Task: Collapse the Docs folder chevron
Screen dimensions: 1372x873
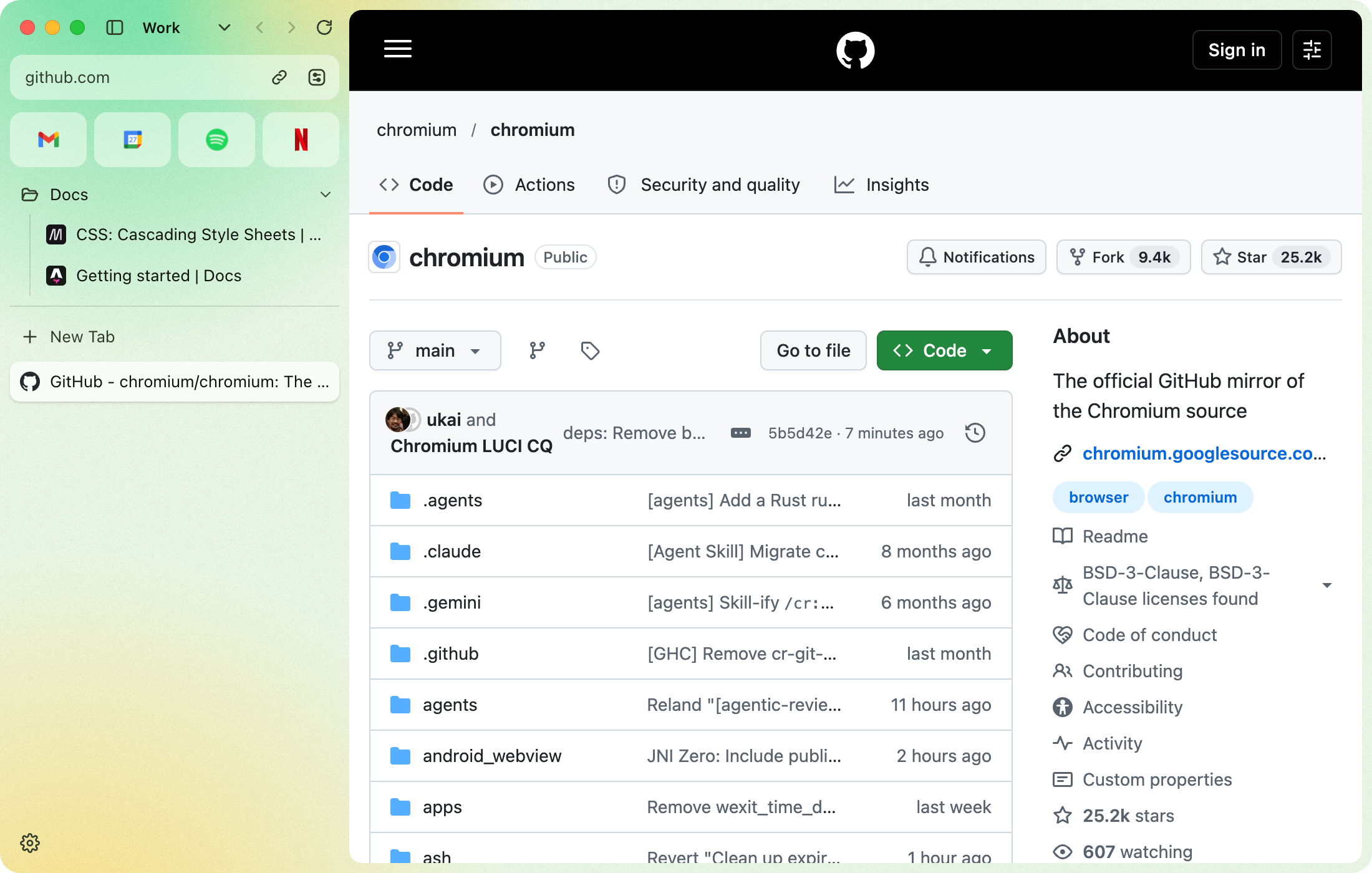Action: click(x=325, y=195)
